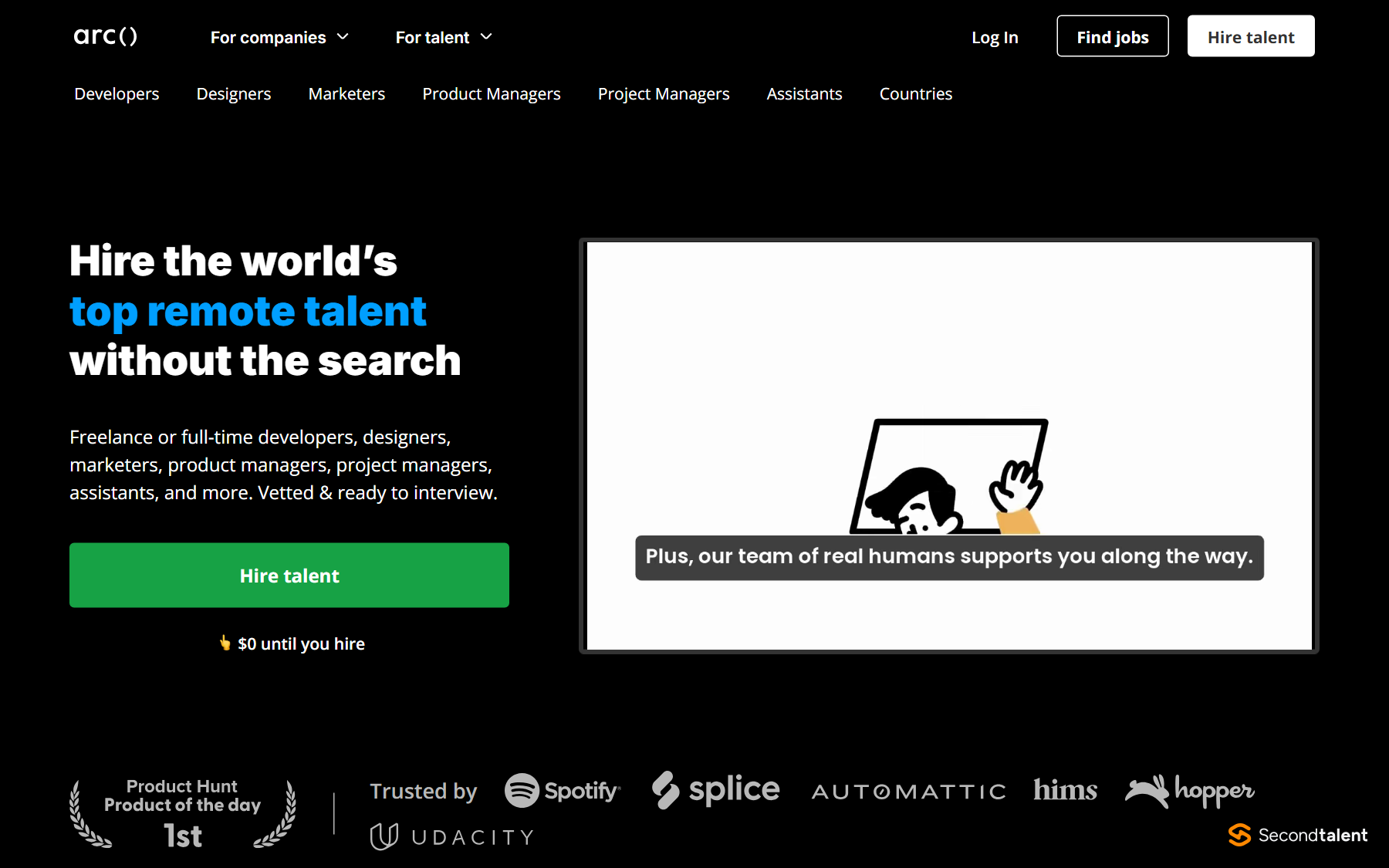Open the Countries link
1389x868 pixels.
(916, 93)
